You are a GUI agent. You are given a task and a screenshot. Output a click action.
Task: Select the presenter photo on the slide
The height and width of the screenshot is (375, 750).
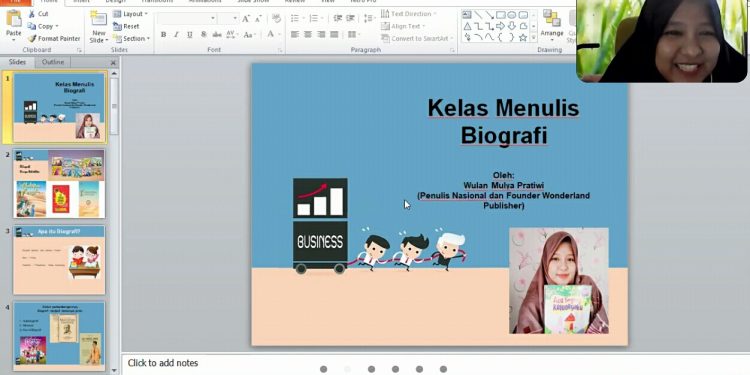pyautogui.click(x=559, y=280)
